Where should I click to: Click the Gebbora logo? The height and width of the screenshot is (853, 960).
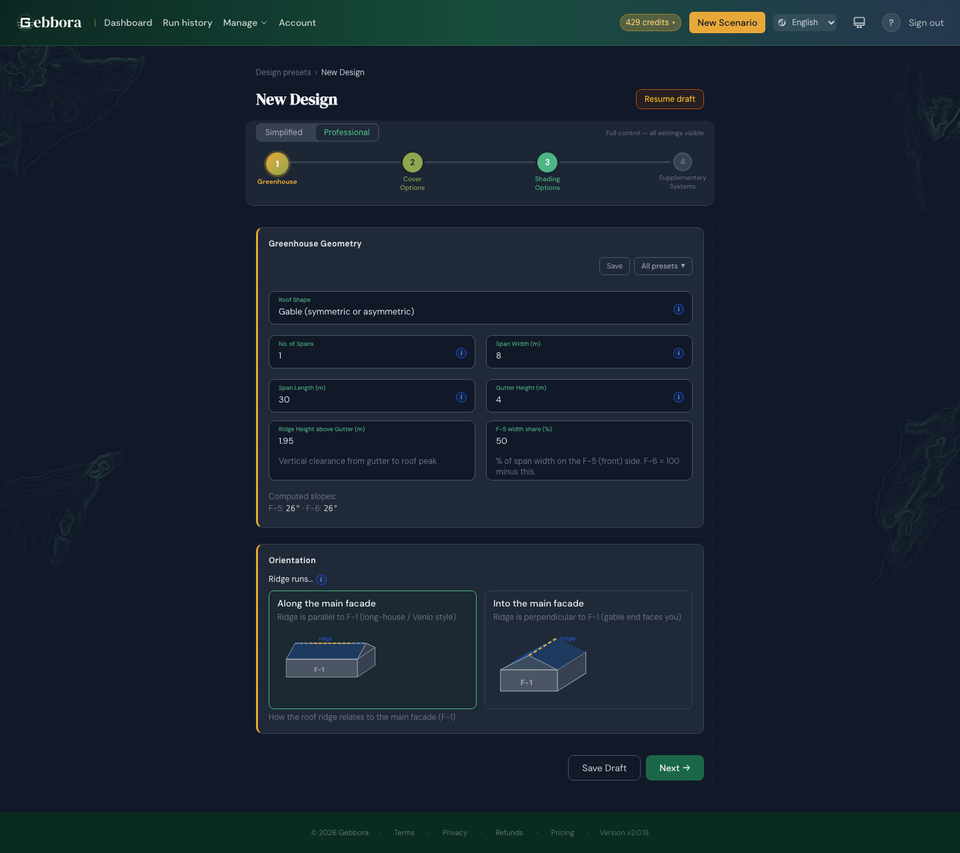(x=50, y=23)
